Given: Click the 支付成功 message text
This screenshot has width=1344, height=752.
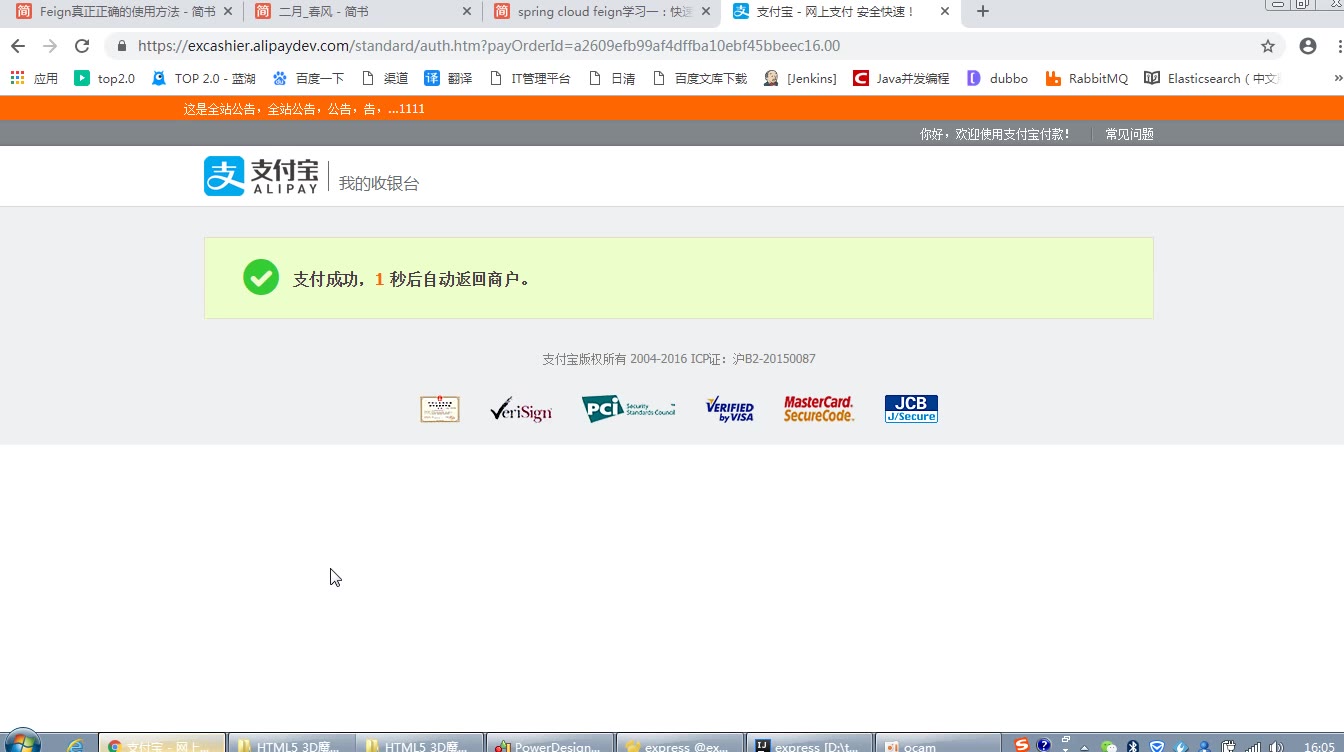Looking at the screenshot, I should click(411, 279).
